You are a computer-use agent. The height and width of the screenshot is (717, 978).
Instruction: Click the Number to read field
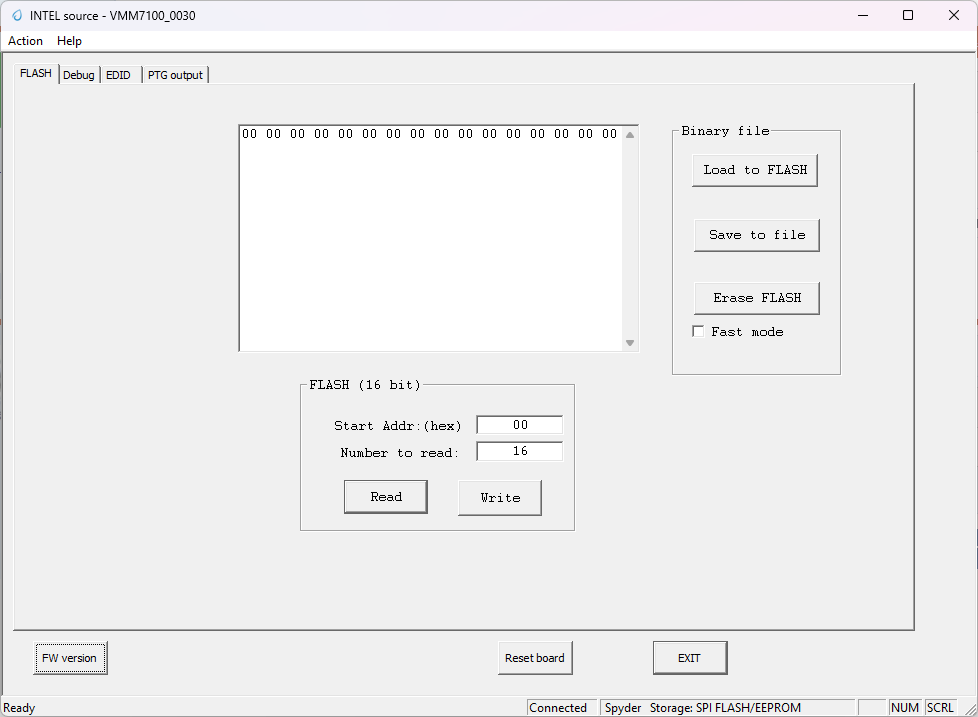[520, 451]
